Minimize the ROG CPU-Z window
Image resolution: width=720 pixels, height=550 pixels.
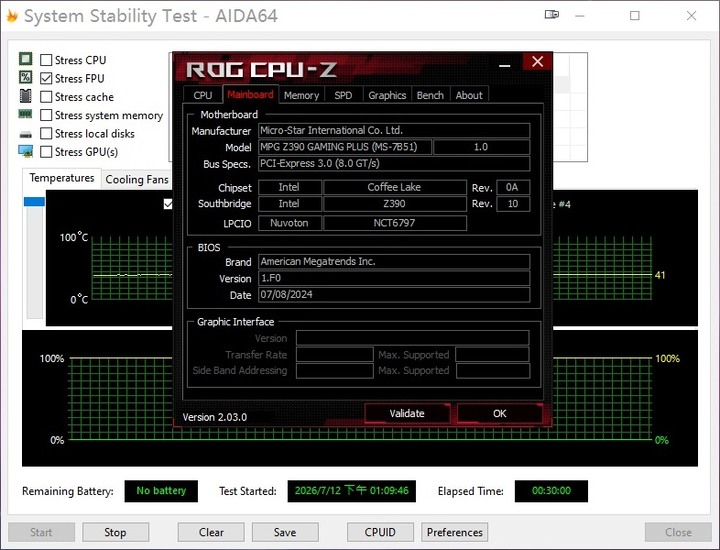coord(505,66)
